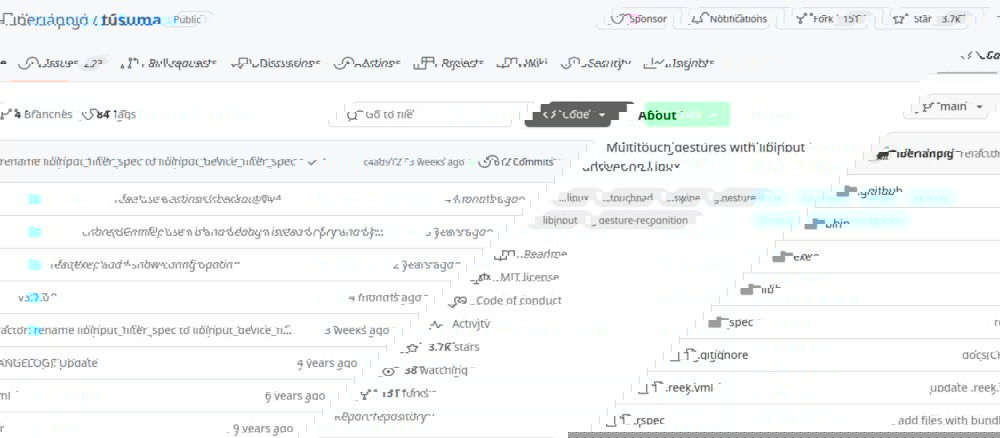The width and height of the screenshot is (1000, 438).
Task: Switch to the Discussions tab
Action: 276,63
